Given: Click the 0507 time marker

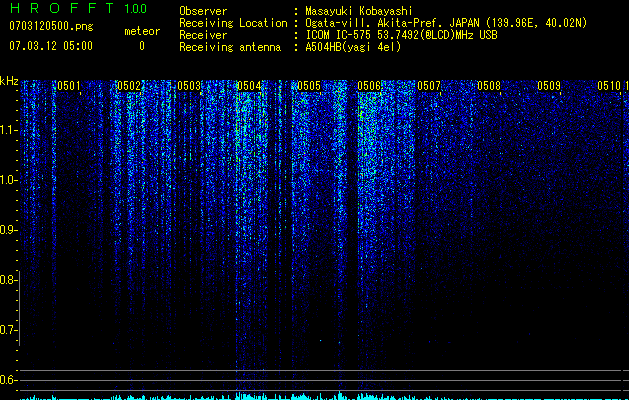Looking at the screenshot, I should click(x=429, y=86).
